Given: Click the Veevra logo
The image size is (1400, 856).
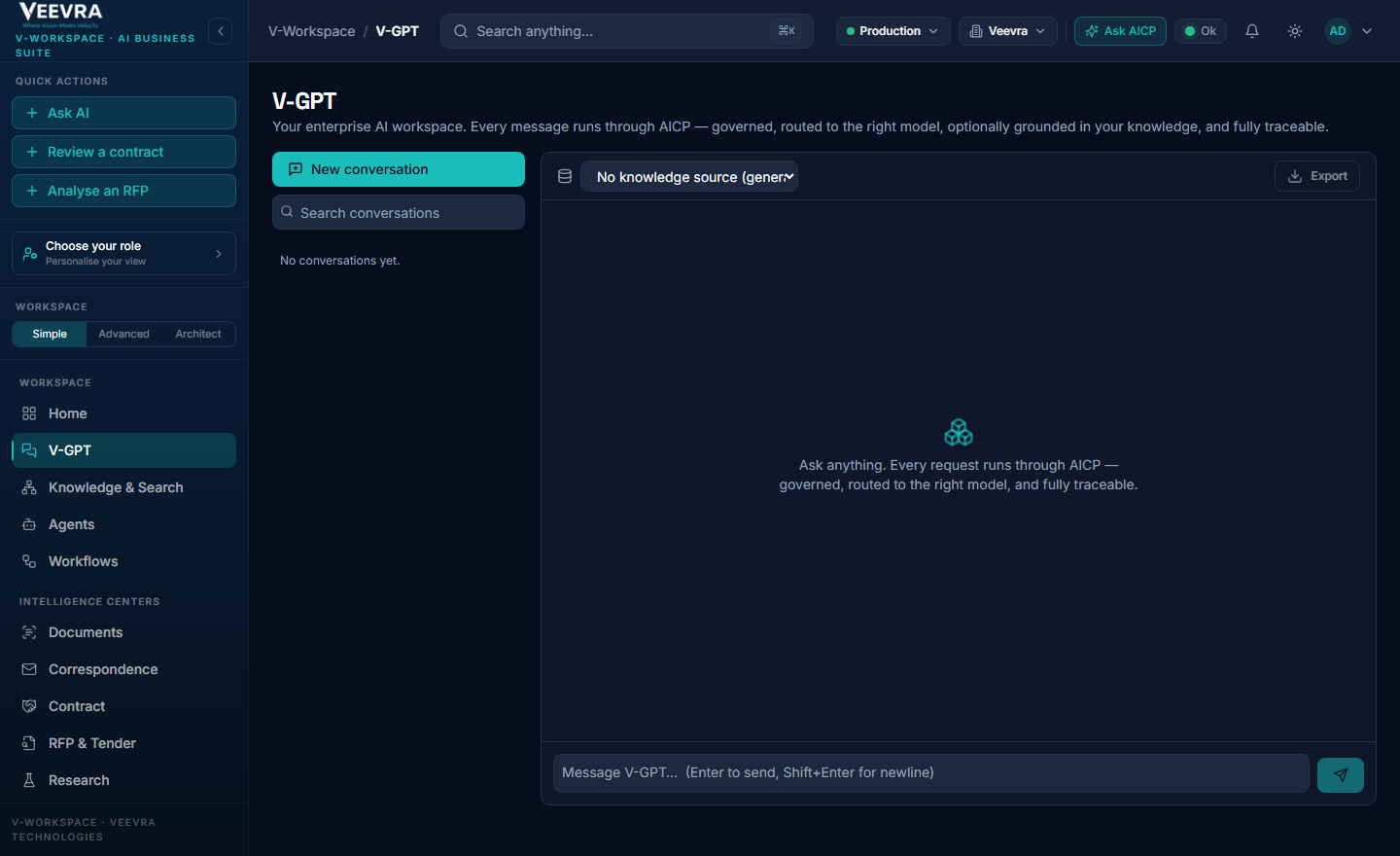Looking at the screenshot, I should pyautogui.click(x=60, y=13).
